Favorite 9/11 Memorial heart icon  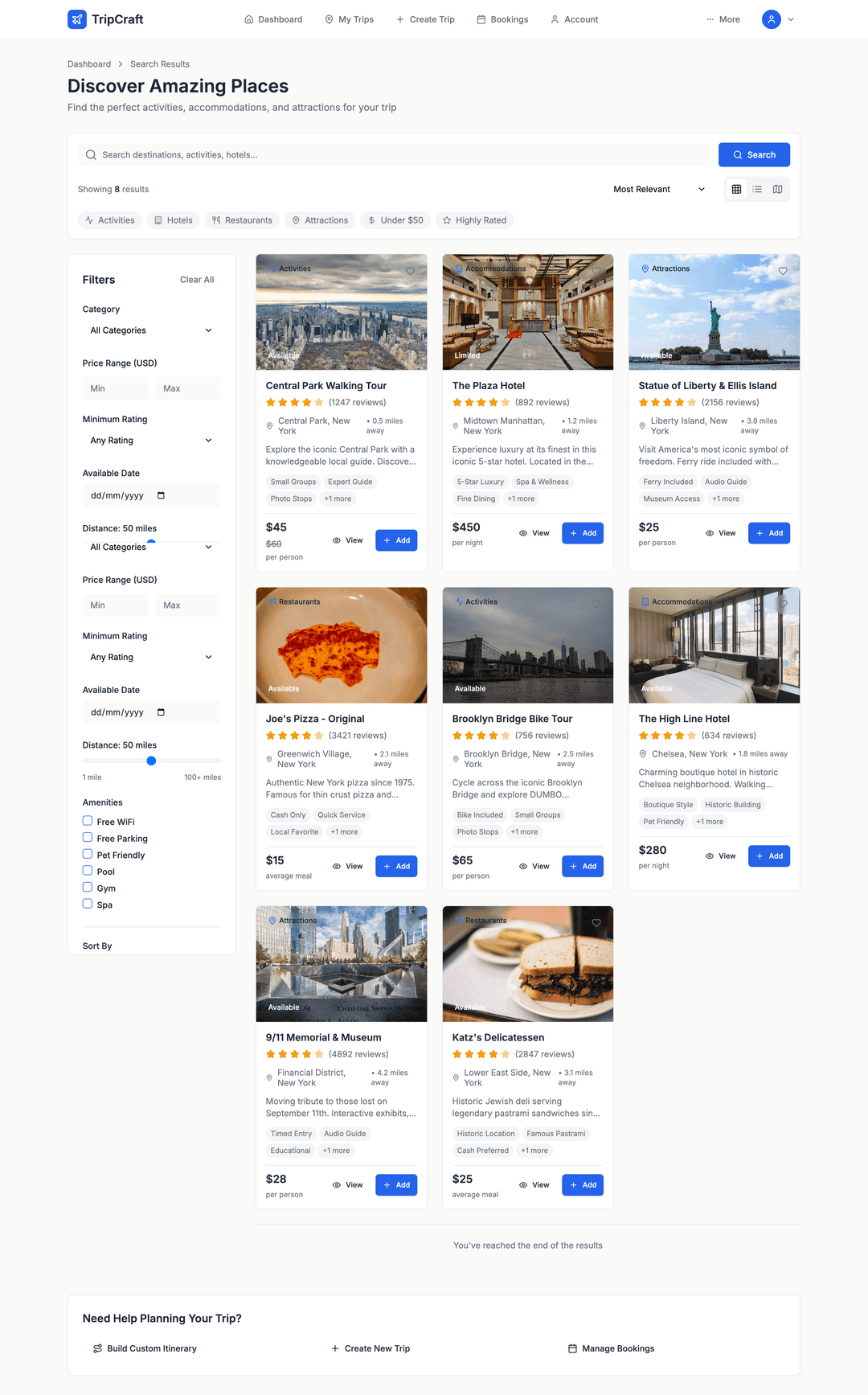pyautogui.click(x=410, y=923)
